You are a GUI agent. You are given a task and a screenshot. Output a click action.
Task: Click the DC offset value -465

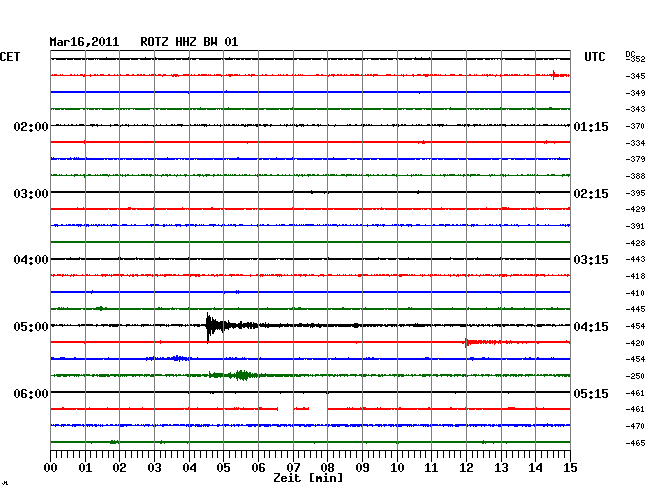pos(635,443)
